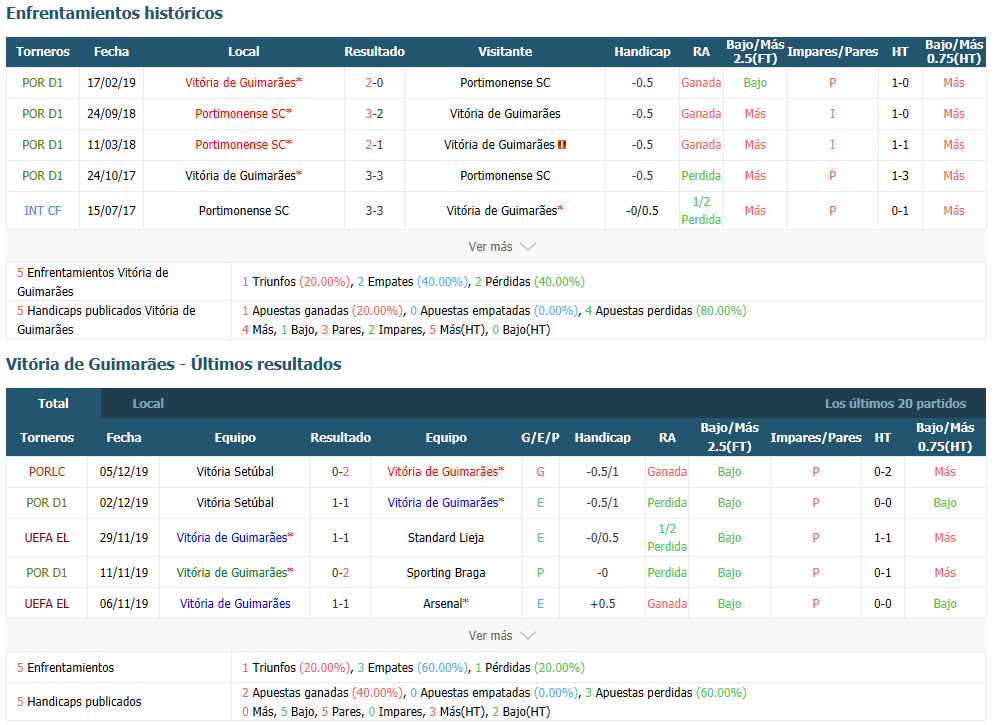Open UEFA EL tournament in 06/11/19 row

pos(47,604)
